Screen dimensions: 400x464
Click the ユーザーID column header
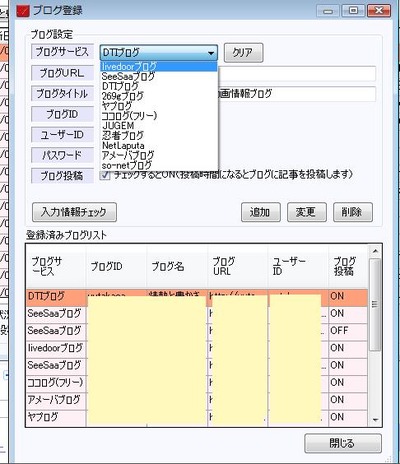pos(298,267)
